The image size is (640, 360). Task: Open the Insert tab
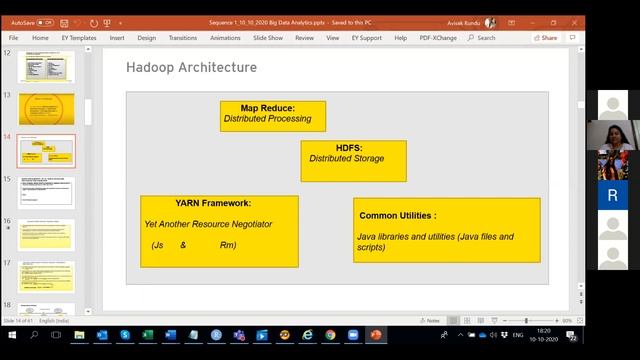(117, 38)
